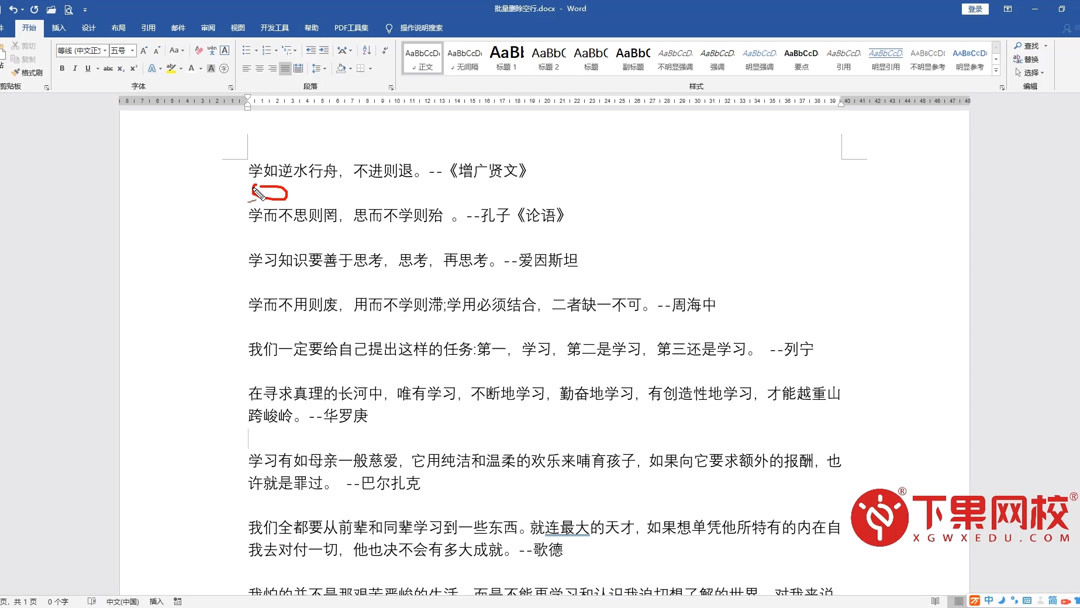Apply text highlight color

click(171, 68)
